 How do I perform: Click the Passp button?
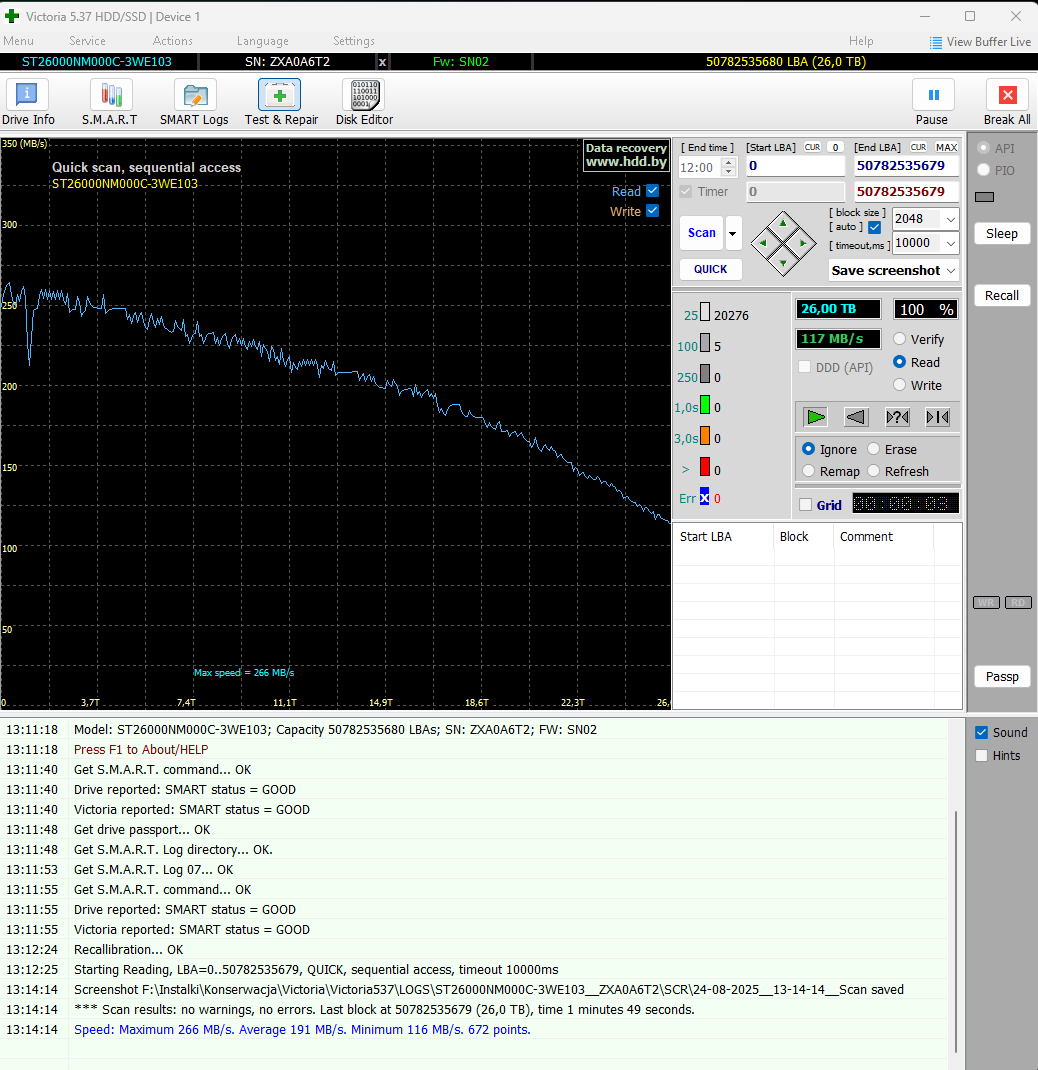coord(1001,677)
